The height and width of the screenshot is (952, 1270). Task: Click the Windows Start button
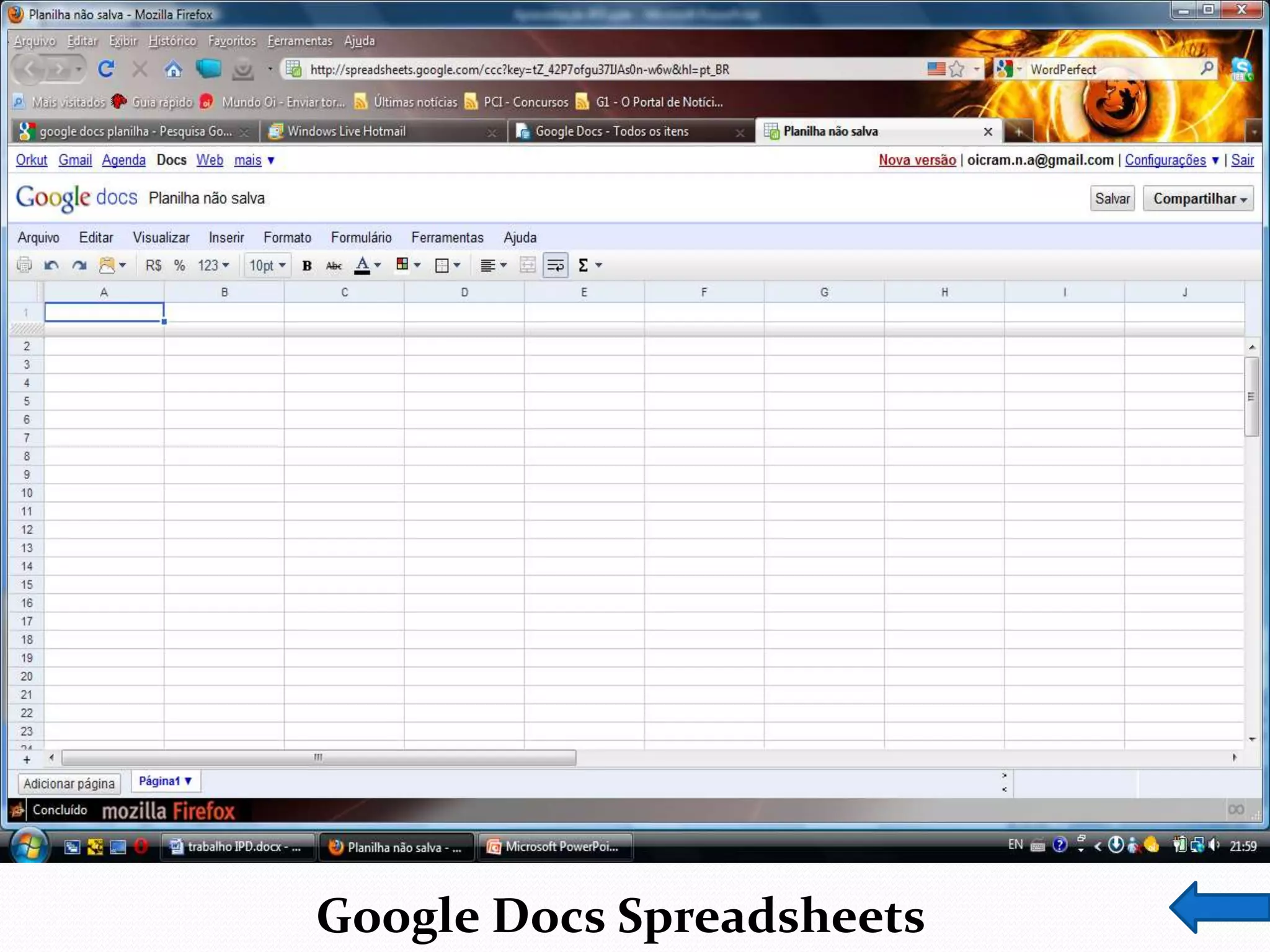click(x=29, y=846)
